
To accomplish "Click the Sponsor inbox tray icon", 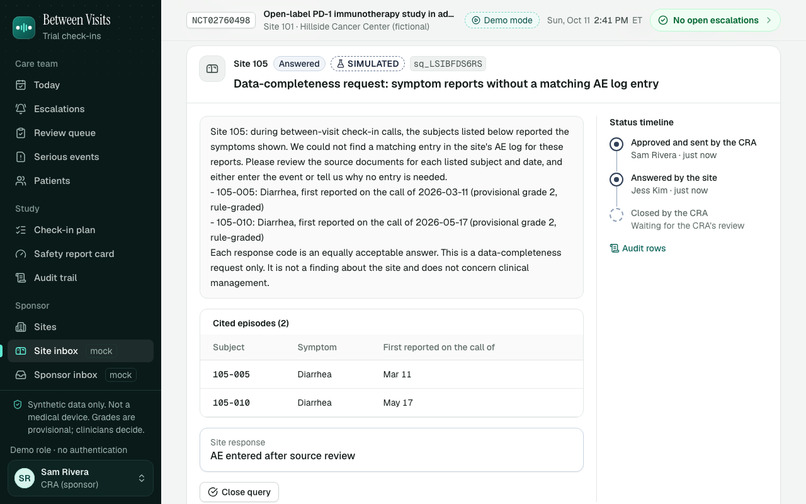I will click(x=21, y=375).
